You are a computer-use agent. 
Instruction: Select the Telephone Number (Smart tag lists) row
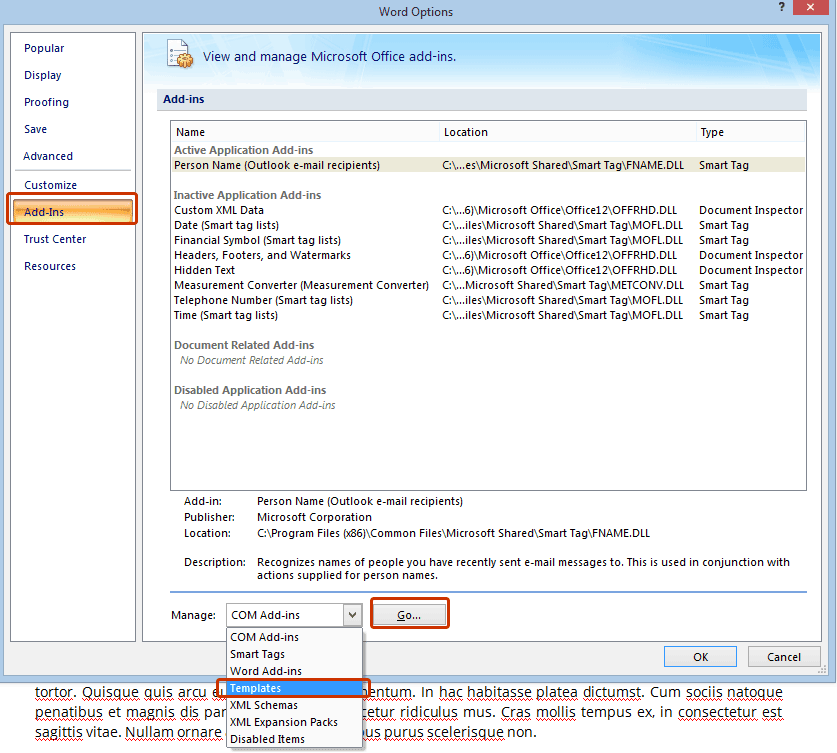click(488, 299)
